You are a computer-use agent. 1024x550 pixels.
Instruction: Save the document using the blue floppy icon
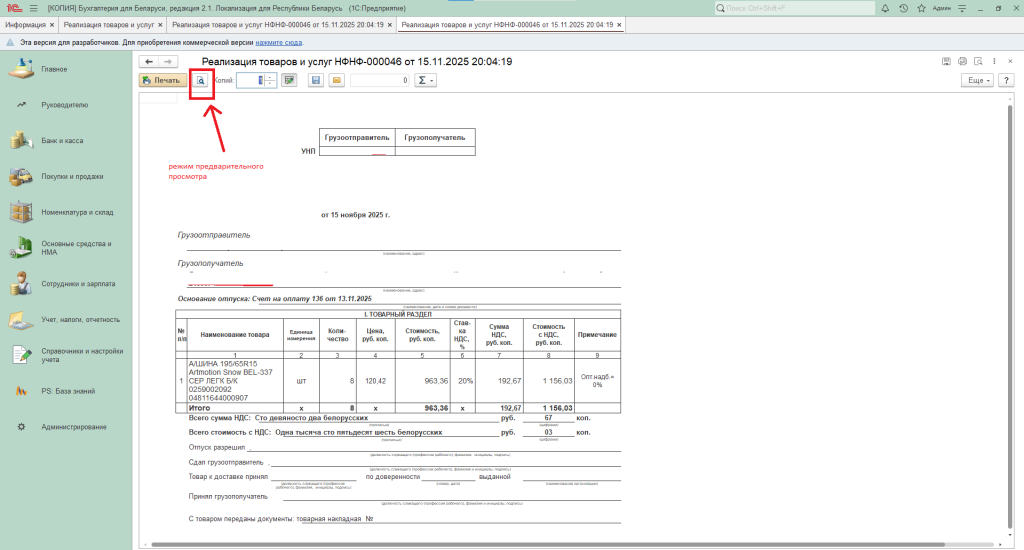pyautogui.click(x=315, y=80)
